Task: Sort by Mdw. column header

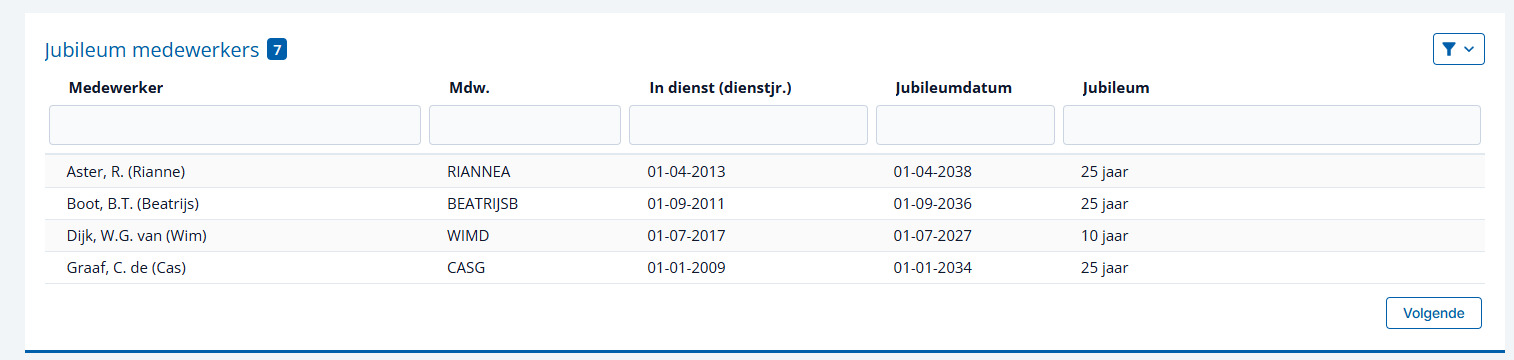Action: (469, 88)
